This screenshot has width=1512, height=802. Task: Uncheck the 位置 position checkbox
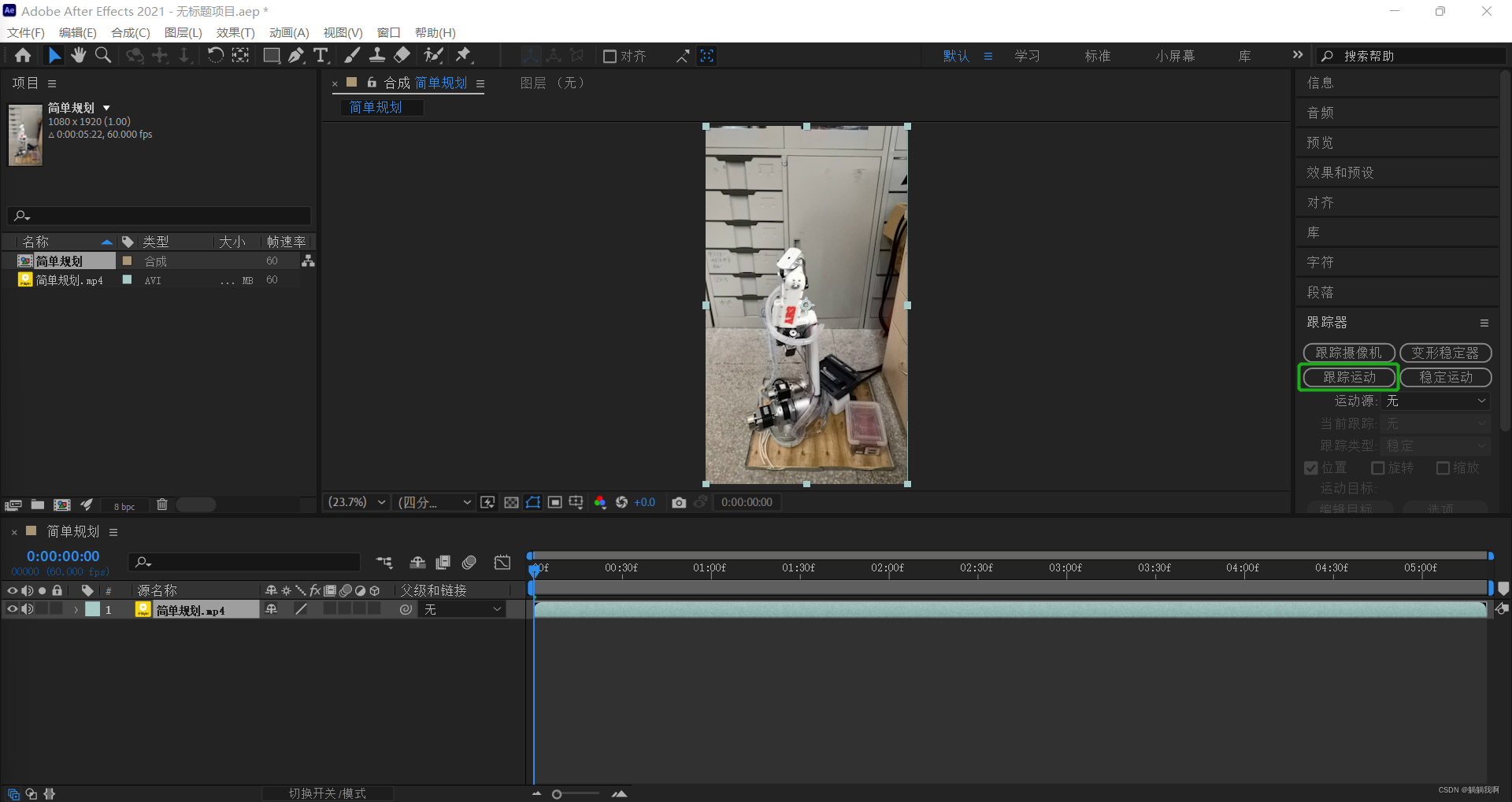(1311, 468)
